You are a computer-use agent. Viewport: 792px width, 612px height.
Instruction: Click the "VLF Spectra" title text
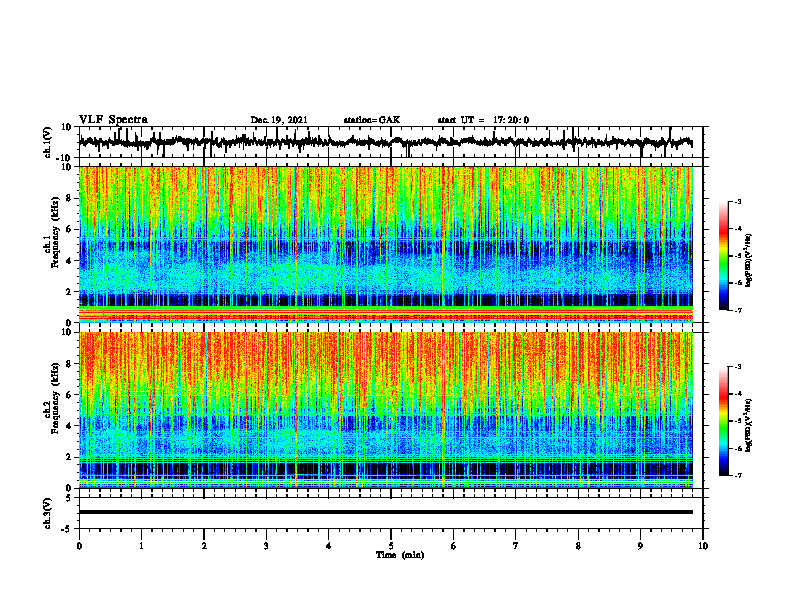click(113, 120)
